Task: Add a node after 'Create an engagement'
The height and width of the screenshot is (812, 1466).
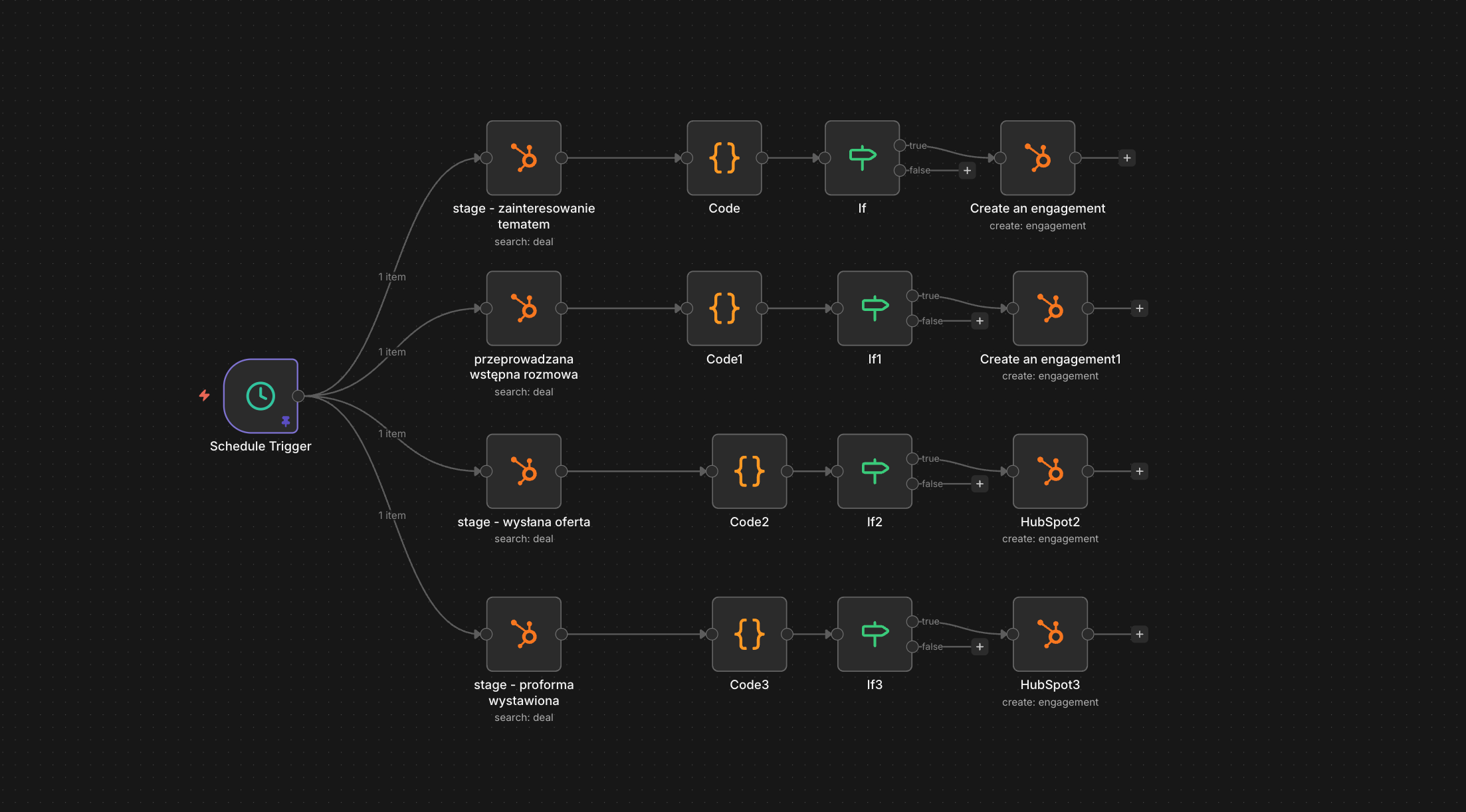Action: tap(1127, 158)
